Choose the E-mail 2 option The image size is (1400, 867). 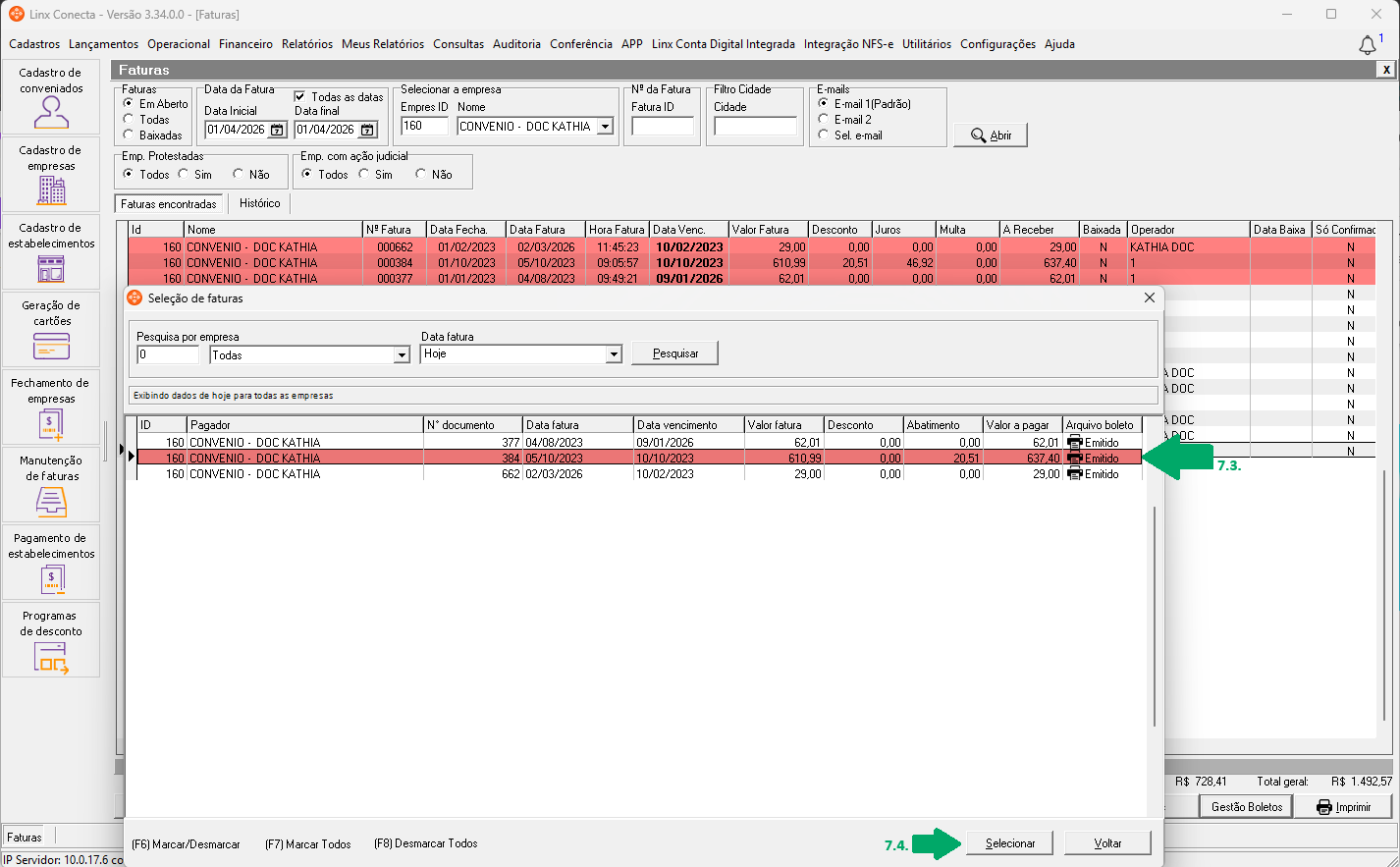coord(823,119)
